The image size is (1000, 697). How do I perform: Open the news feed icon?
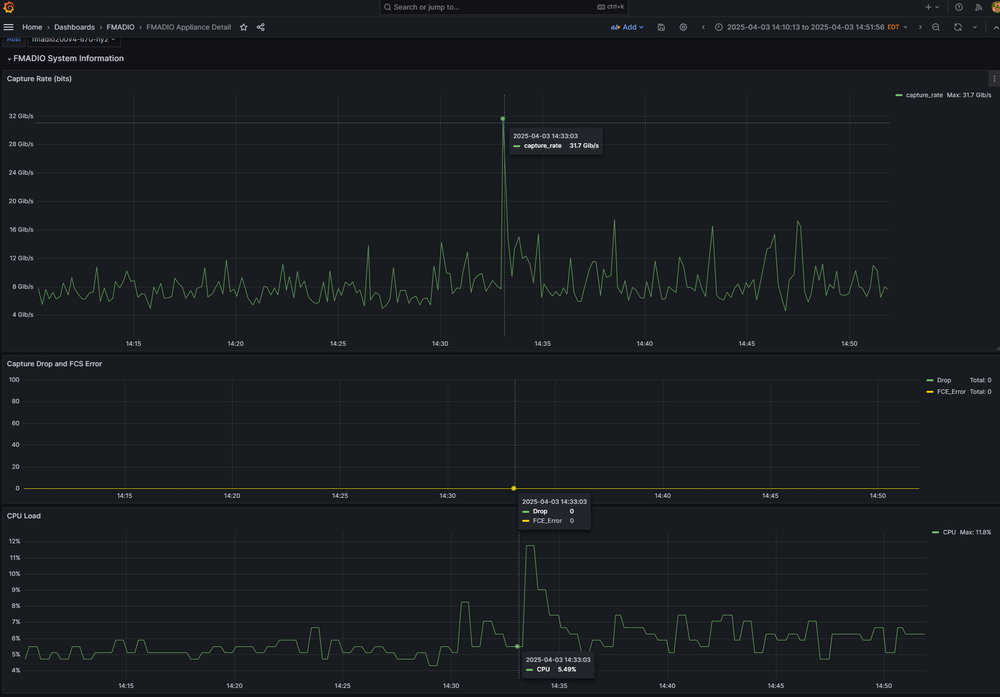pyautogui.click(x=978, y=7)
